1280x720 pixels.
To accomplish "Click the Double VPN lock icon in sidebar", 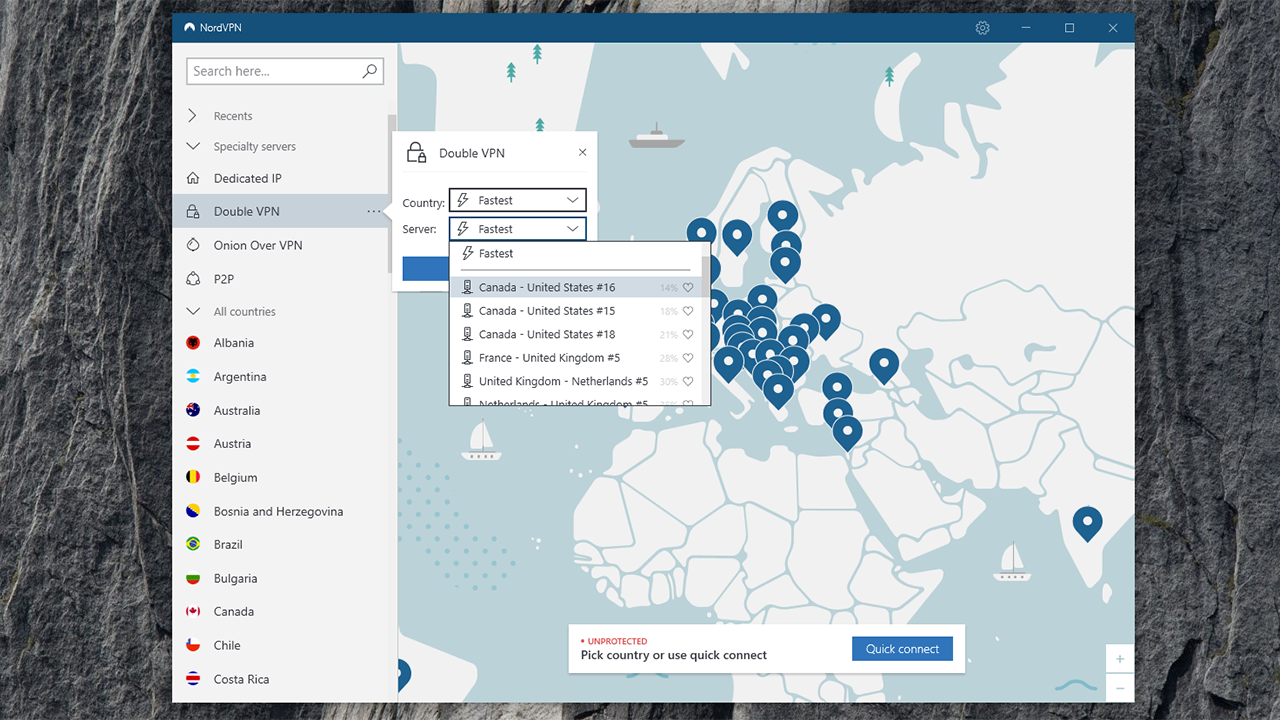I will [193, 211].
